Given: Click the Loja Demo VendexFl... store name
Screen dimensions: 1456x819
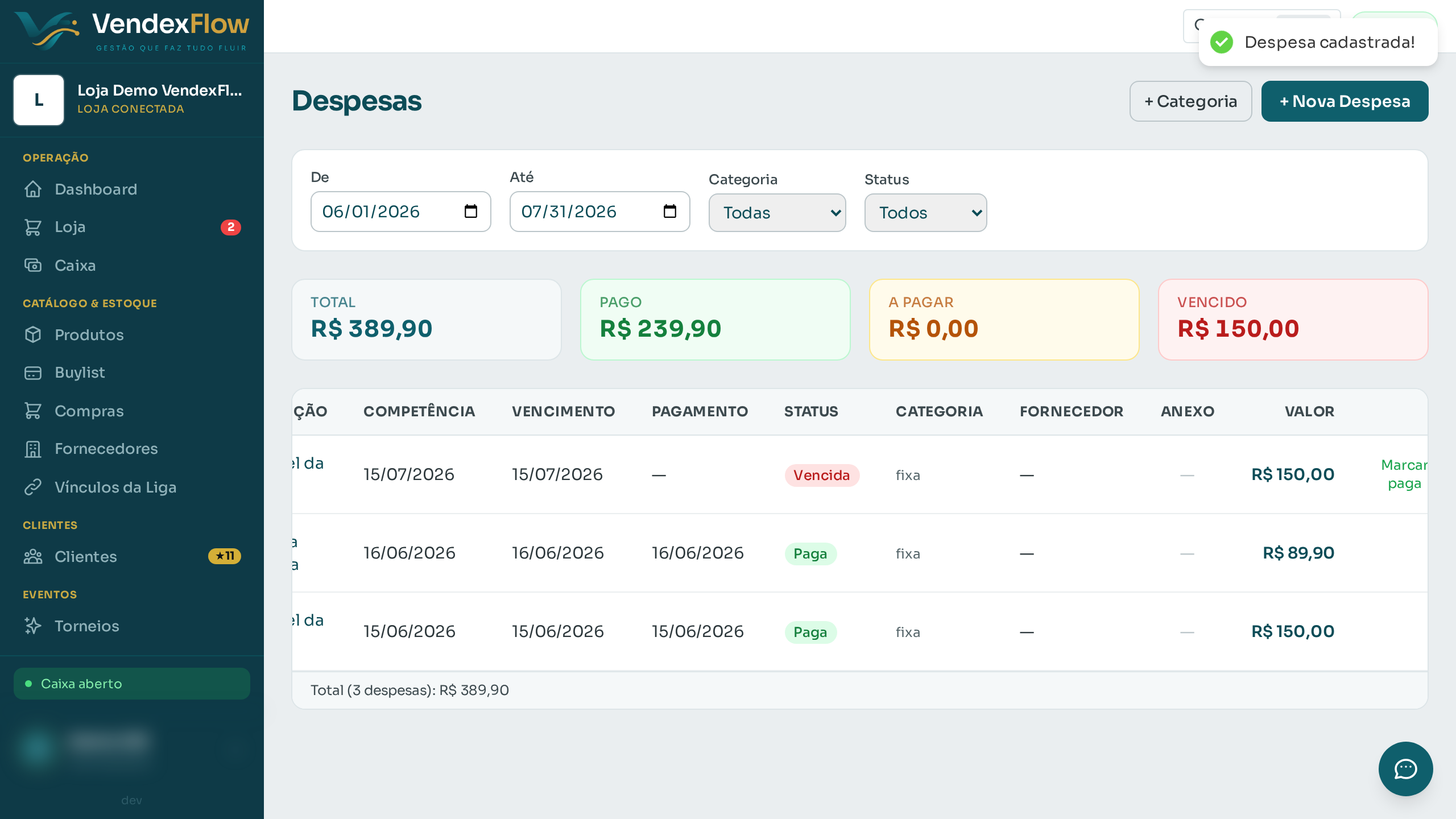Looking at the screenshot, I should pos(160,90).
